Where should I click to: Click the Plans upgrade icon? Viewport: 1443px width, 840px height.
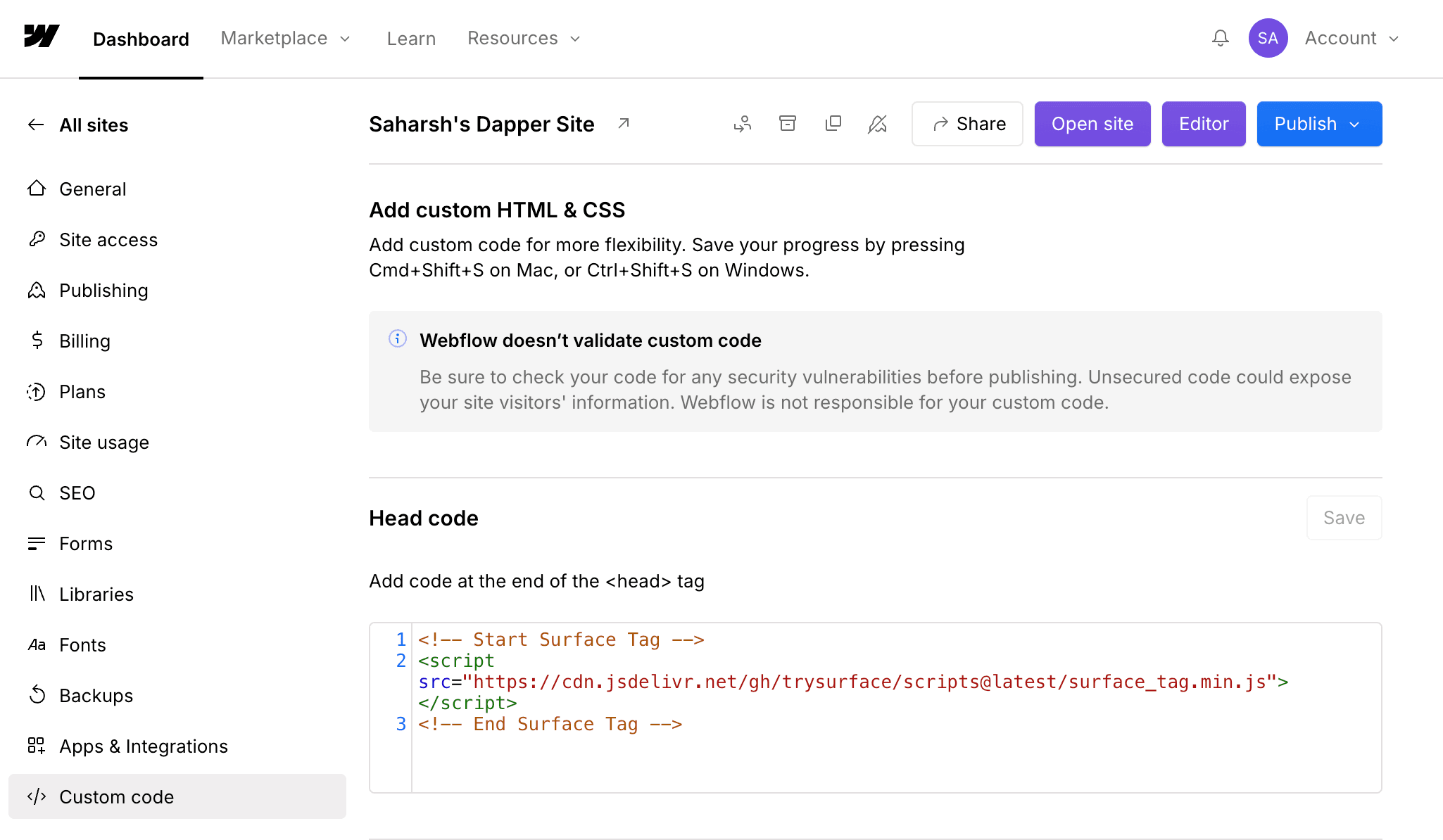pyautogui.click(x=37, y=391)
